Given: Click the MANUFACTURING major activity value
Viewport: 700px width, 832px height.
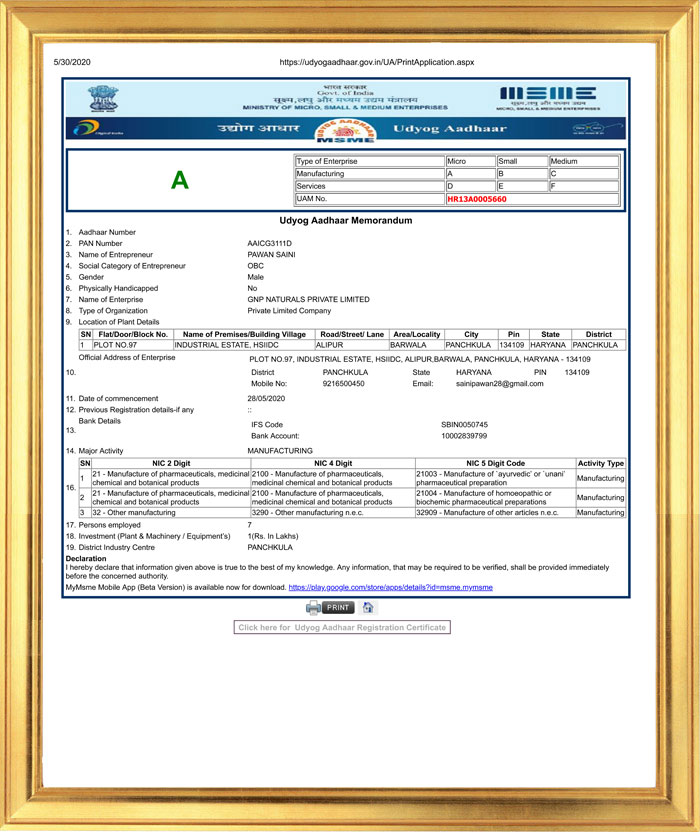Looking at the screenshot, I should [x=280, y=450].
